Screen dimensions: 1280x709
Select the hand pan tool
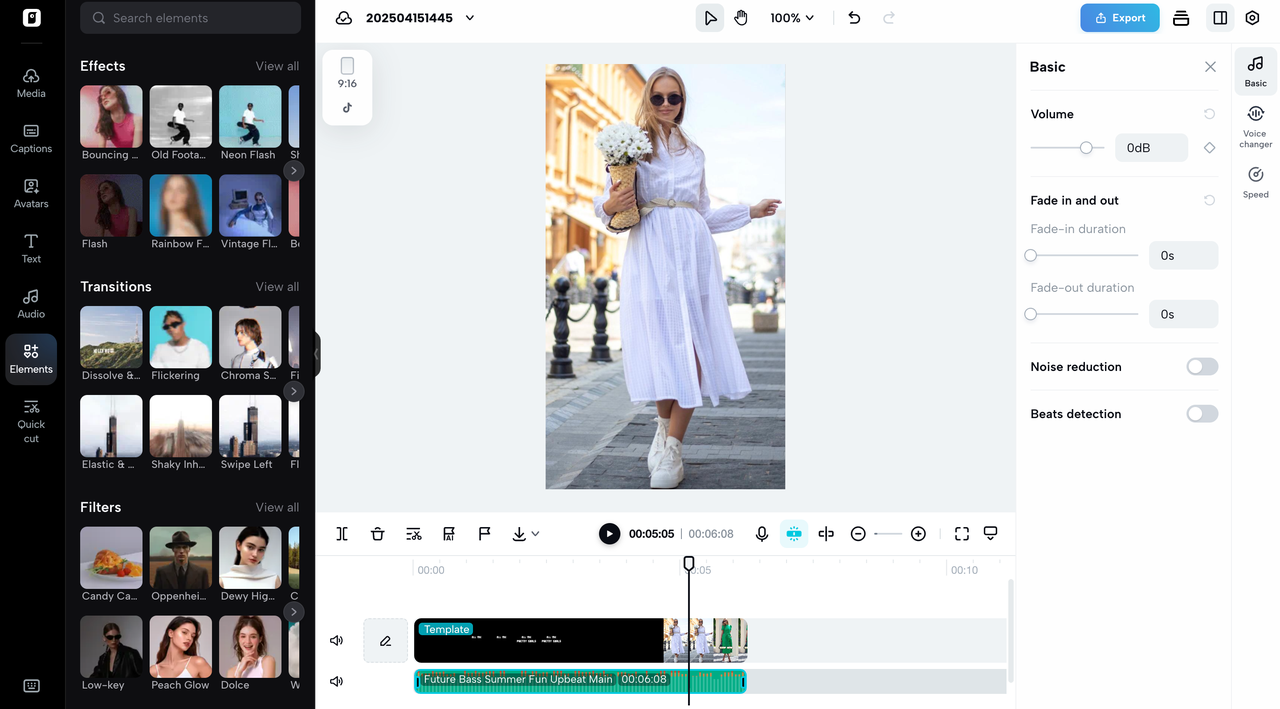(x=741, y=18)
